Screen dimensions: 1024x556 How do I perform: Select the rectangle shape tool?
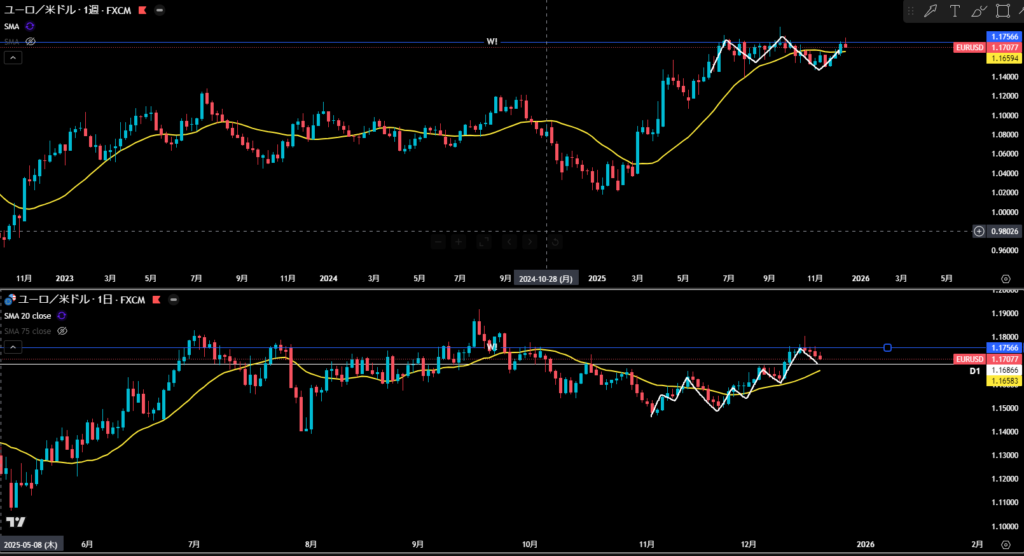pyautogui.click(x=1003, y=11)
